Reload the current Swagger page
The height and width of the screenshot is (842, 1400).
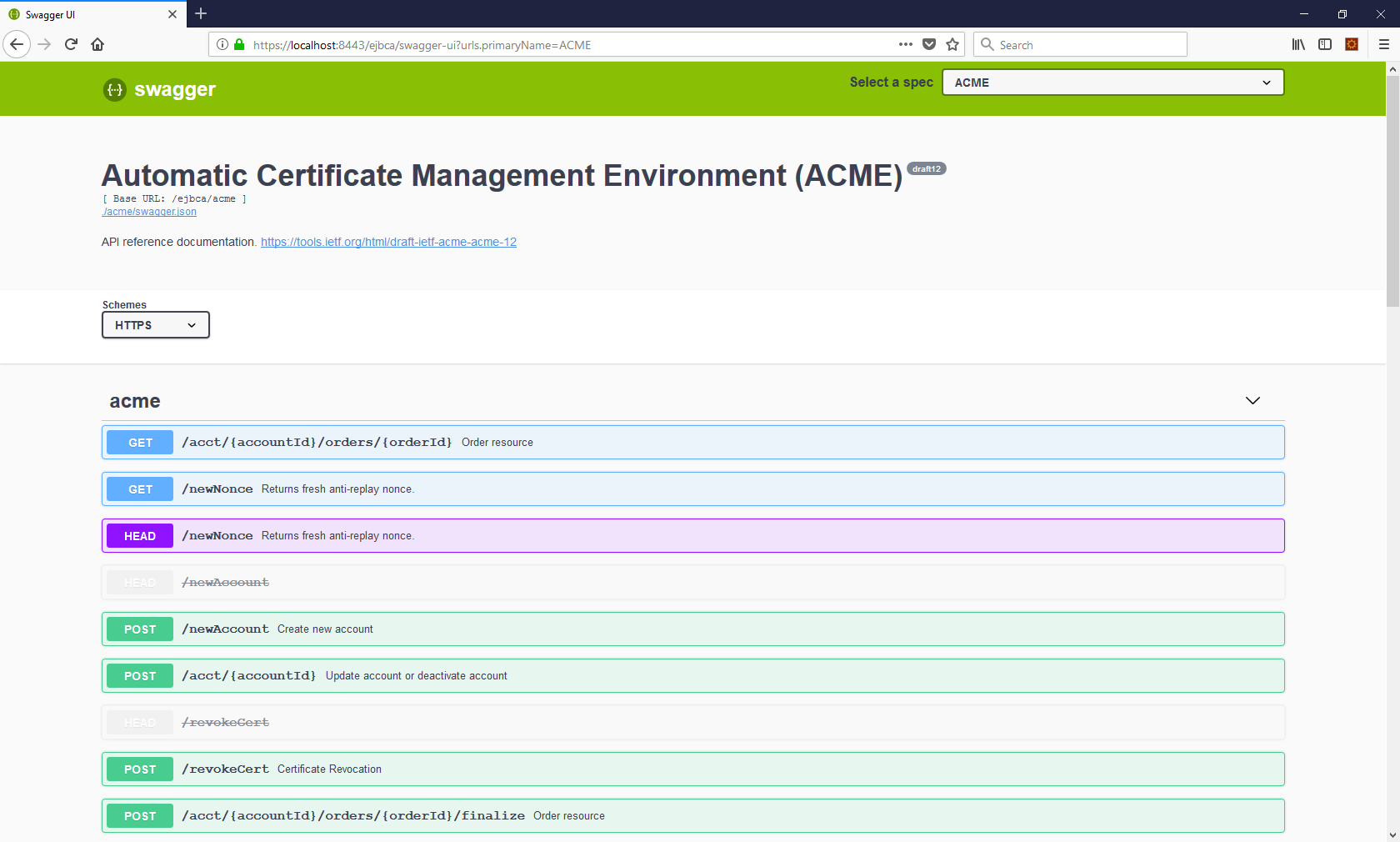pyautogui.click(x=71, y=44)
